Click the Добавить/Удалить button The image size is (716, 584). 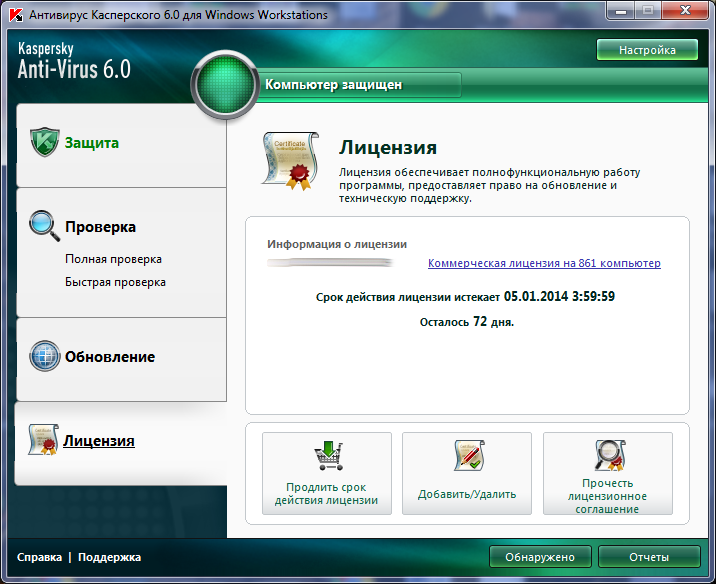(467, 474)
